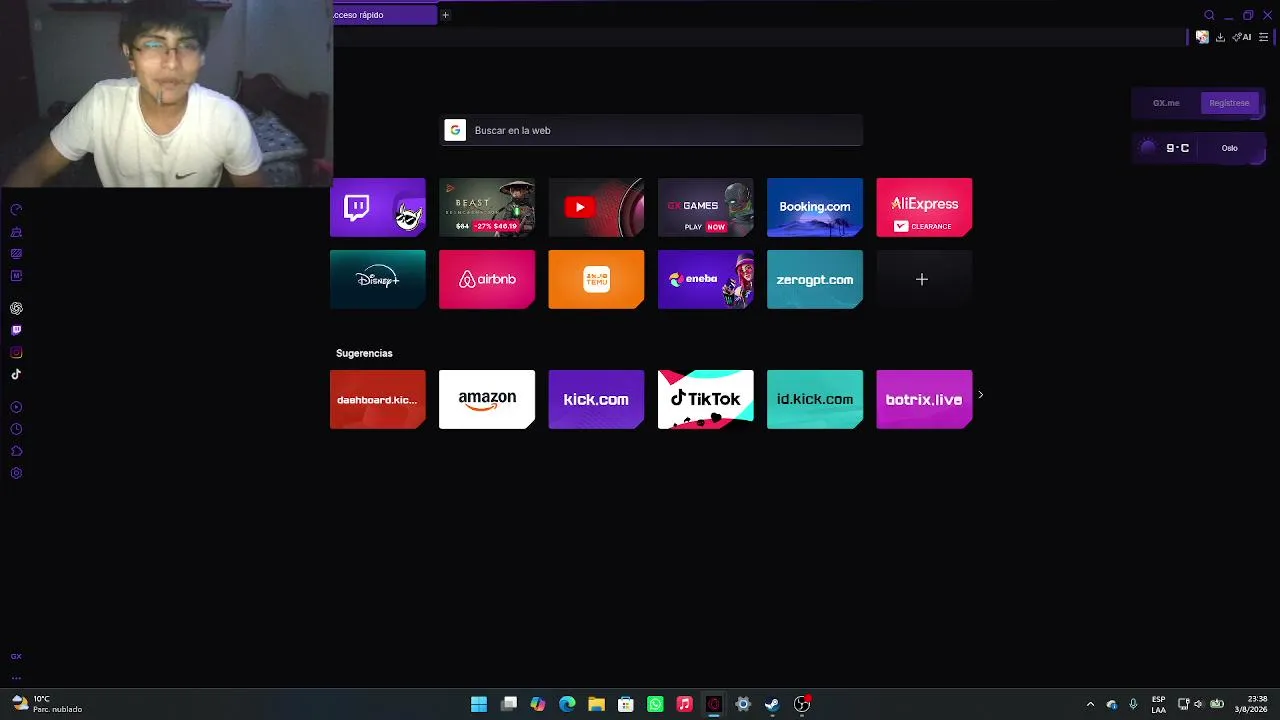
Task: Open the GX Control speedometer icon in sidebar
Action: click(x=16, y=210)
